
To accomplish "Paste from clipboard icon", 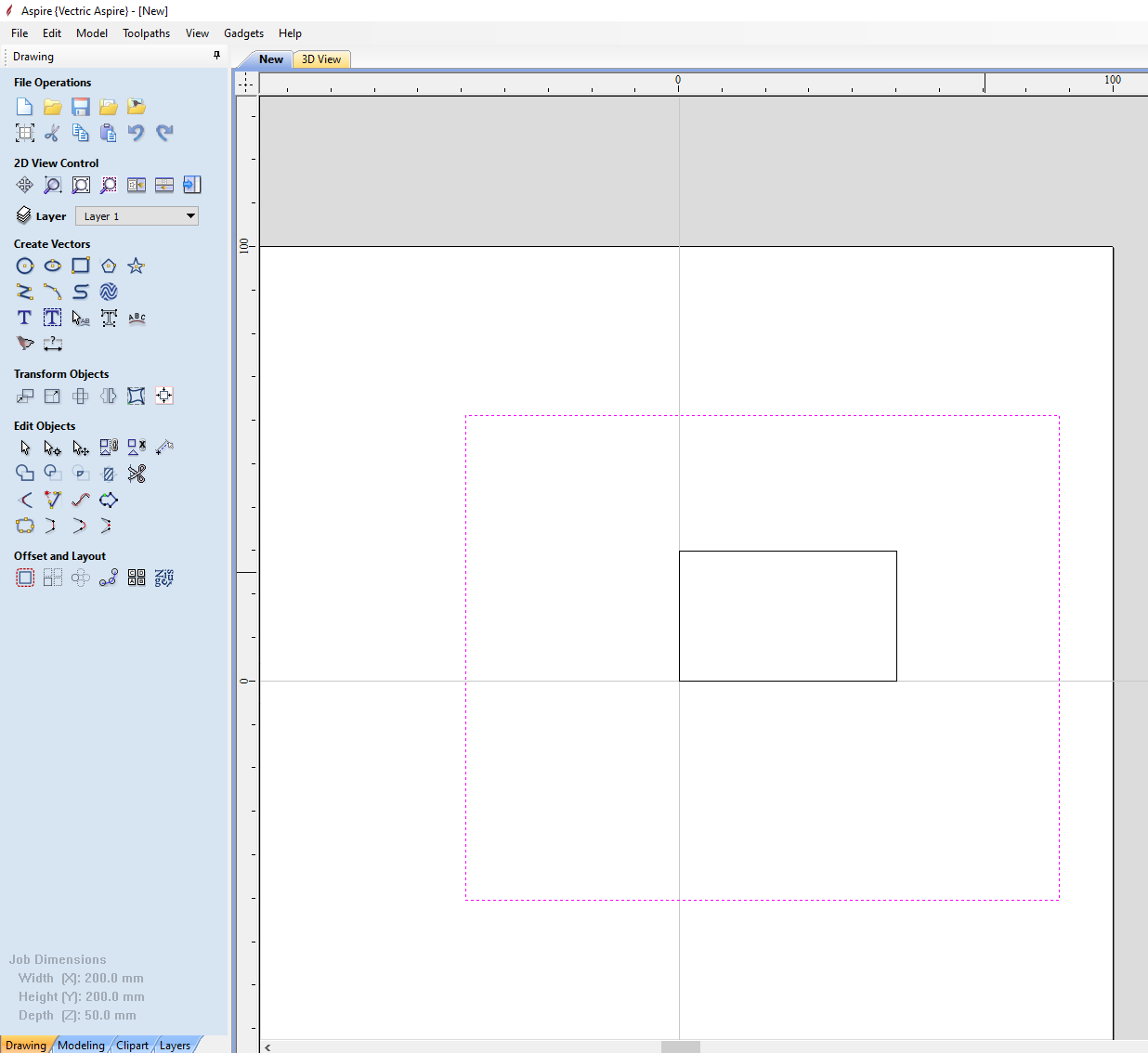I will (109, 133).
